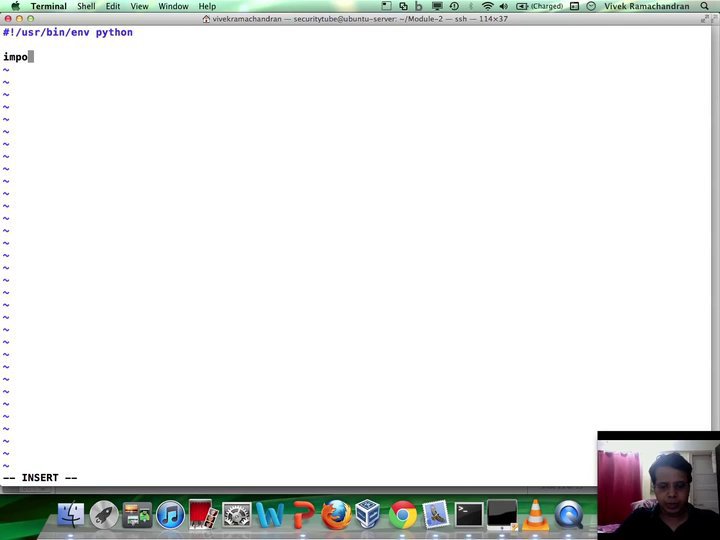Open Mail stamp icon in Dock
The width and height of the screenshot is (720, 540).
tap(435, 514)
